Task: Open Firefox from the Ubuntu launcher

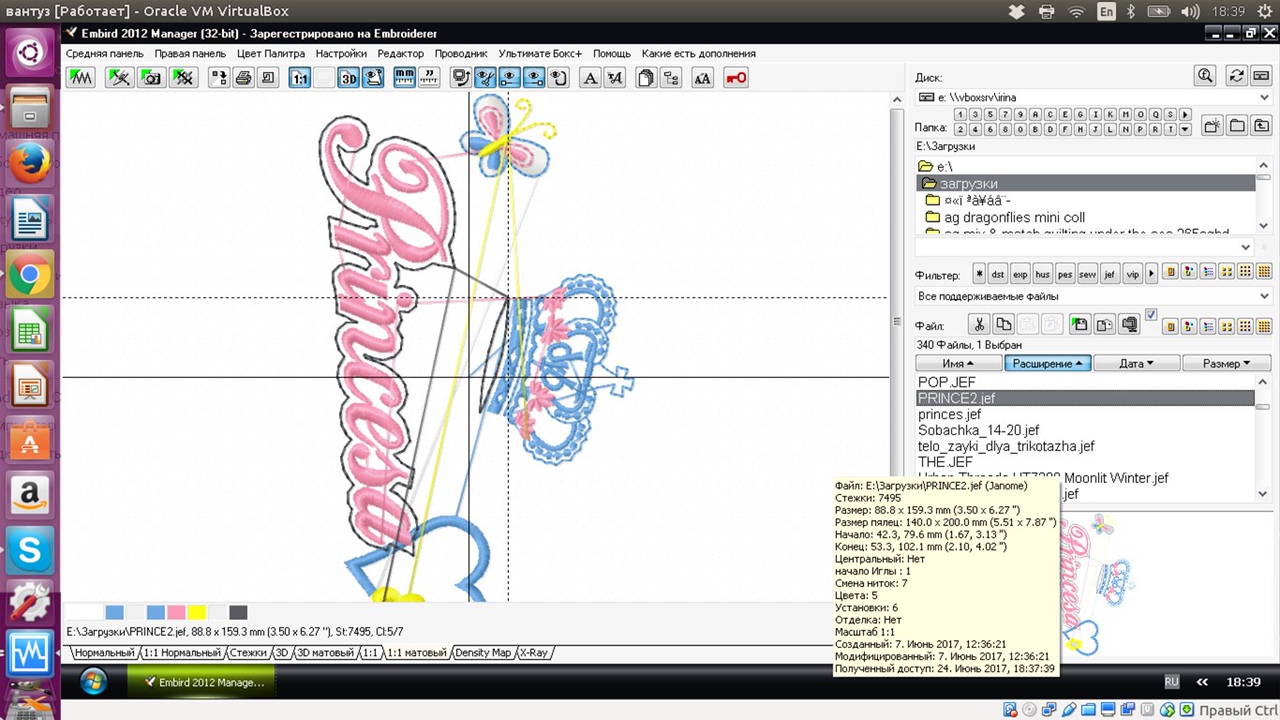Action: pyautogui.click(x=30, y=161)
